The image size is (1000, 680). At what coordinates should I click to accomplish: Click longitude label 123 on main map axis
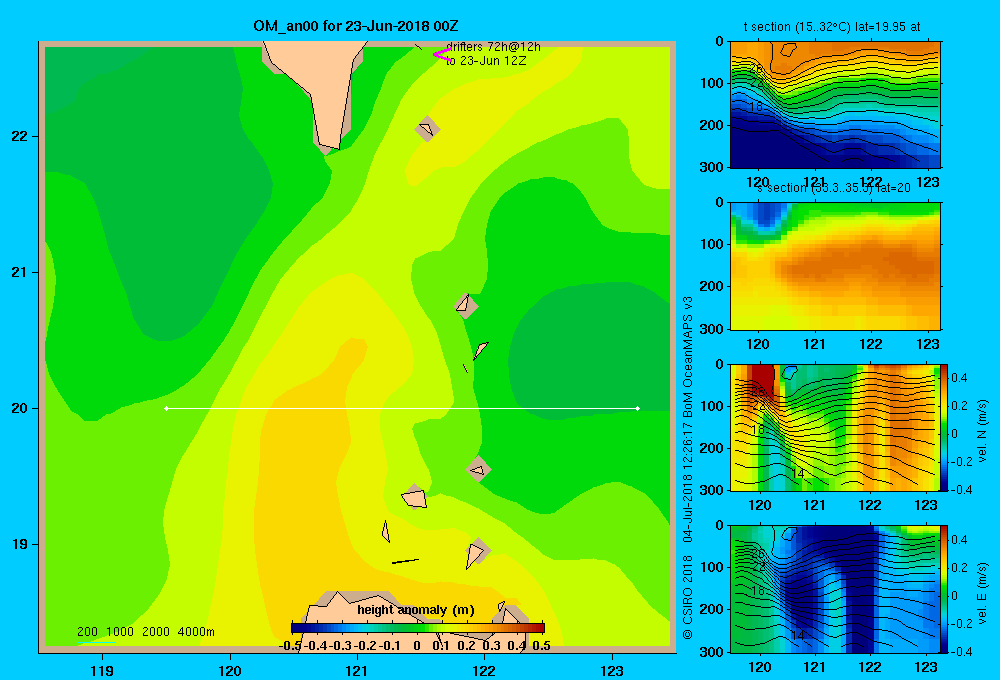click(x=612, y=670)
